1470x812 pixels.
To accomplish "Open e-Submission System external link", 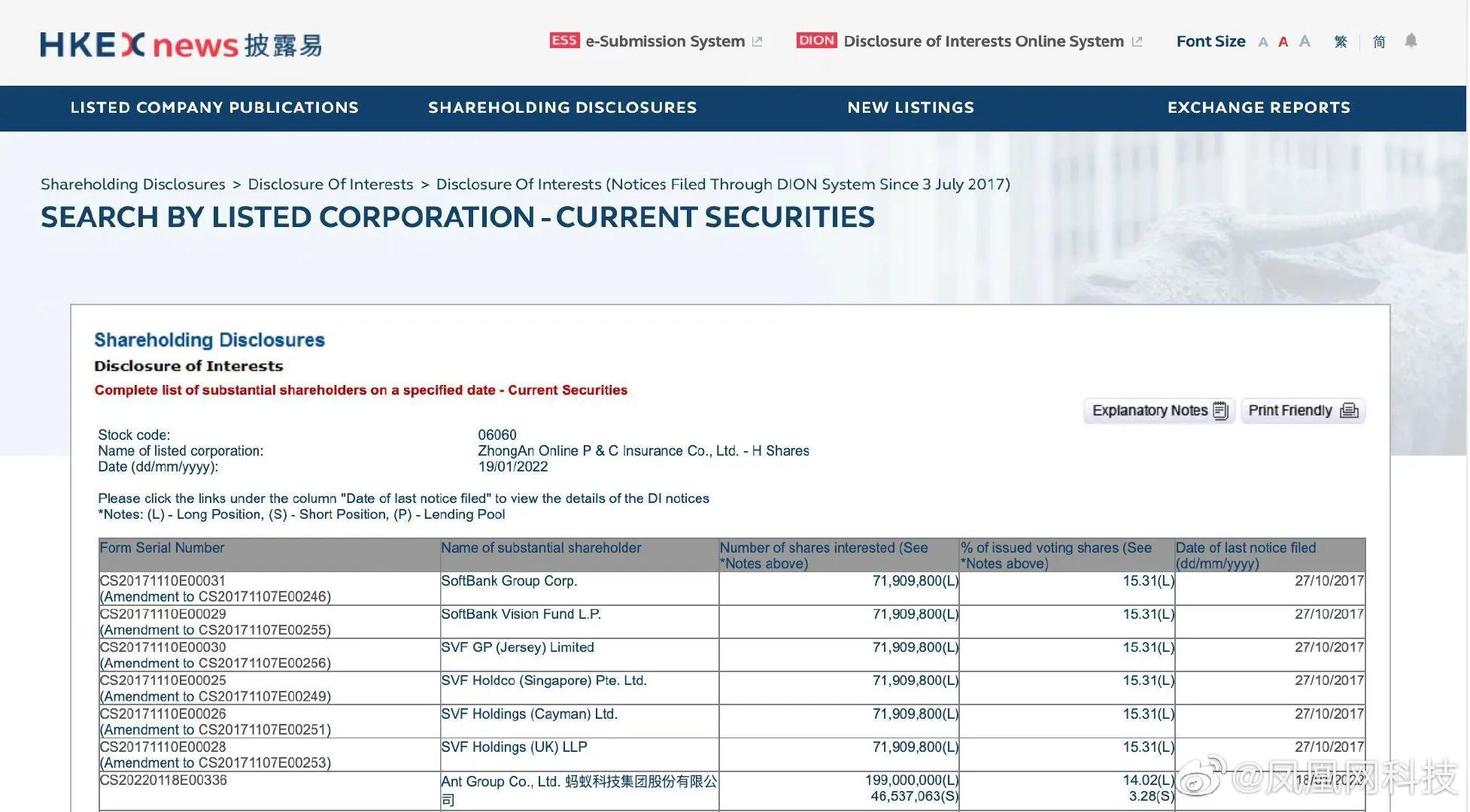I will click(x=665, y=41).
